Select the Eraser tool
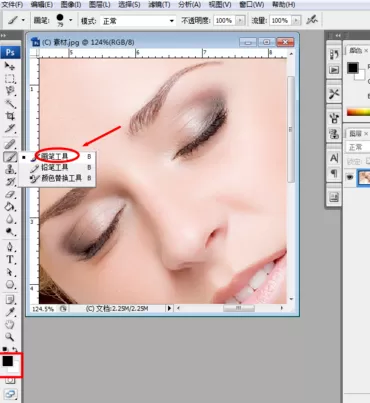This screenshot has height=403, width=370. (10, 194)
